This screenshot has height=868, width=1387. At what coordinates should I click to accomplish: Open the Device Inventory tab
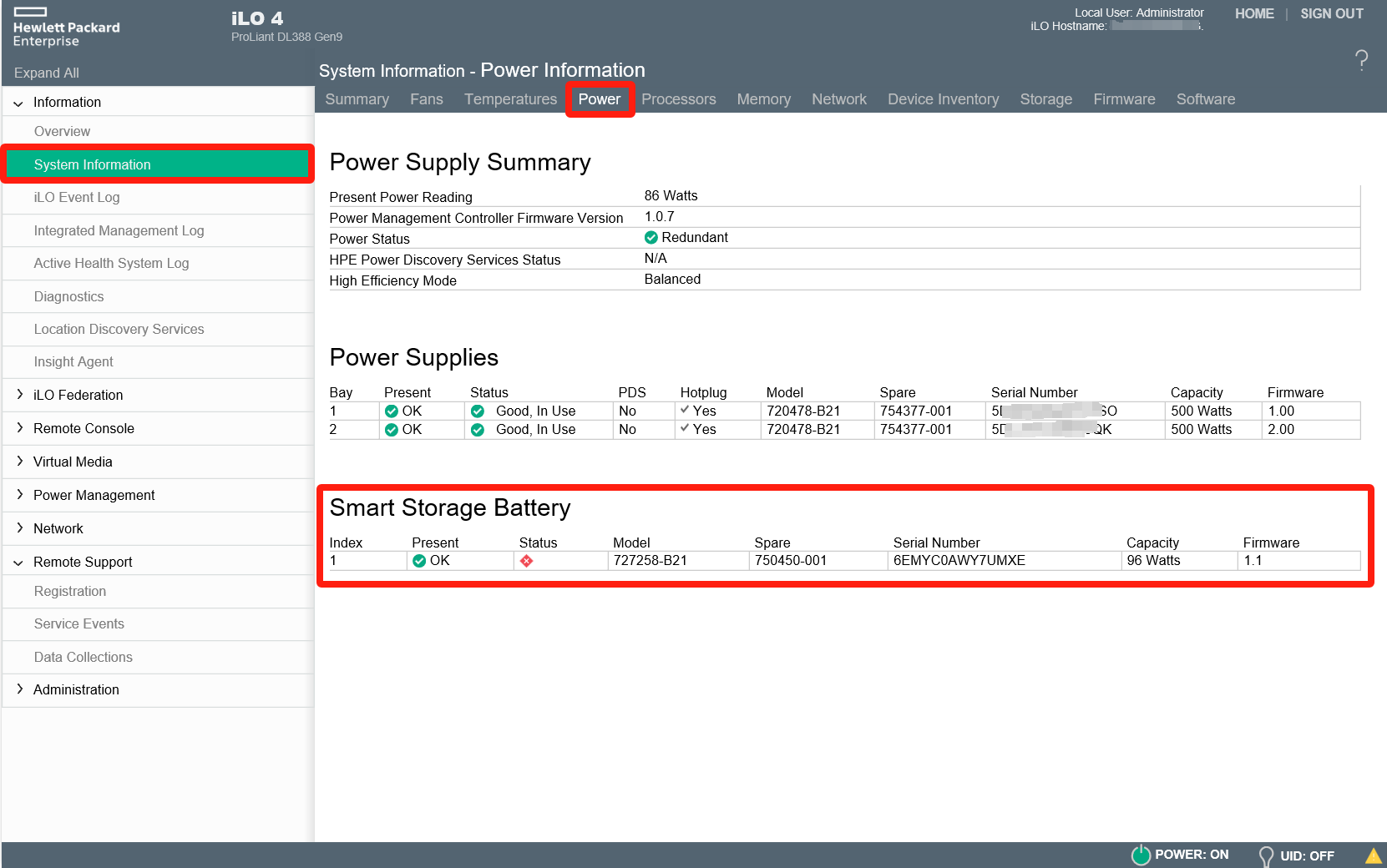(x=943, y=99)
